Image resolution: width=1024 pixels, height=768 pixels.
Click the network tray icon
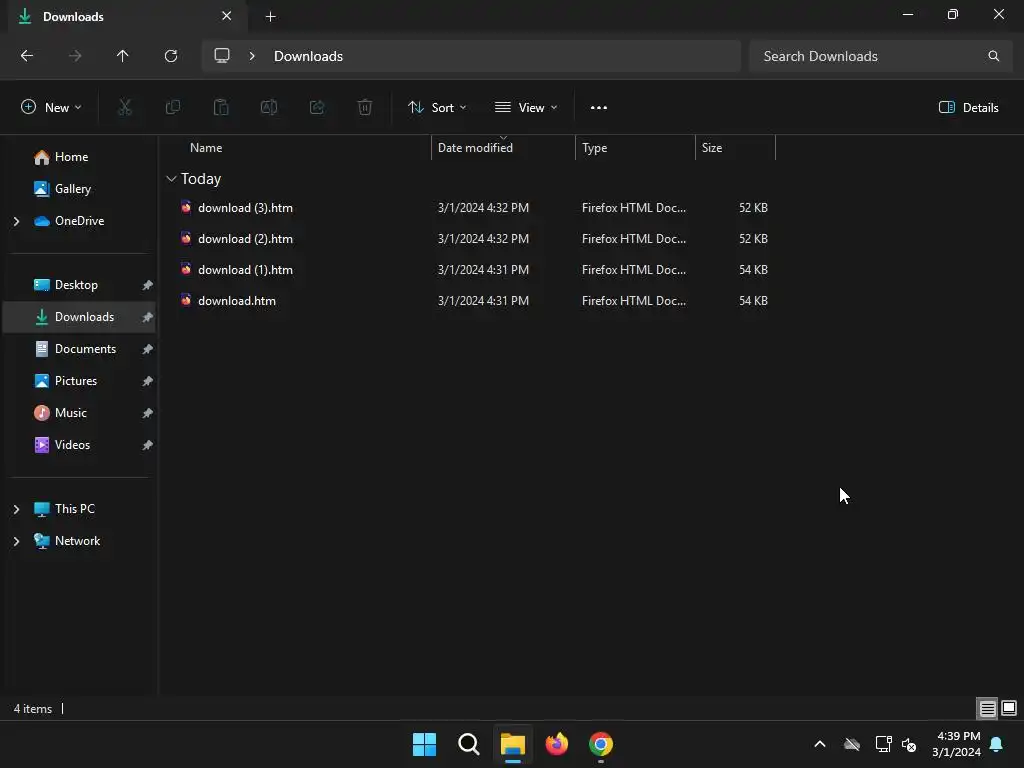pyautogui.click(x=883, y=744)
